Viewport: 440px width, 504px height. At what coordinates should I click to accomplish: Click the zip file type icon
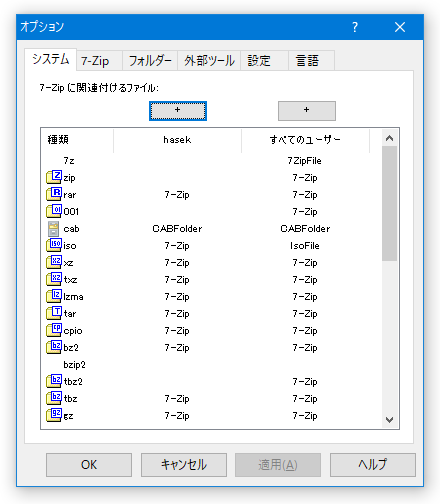tap(54, 177)
